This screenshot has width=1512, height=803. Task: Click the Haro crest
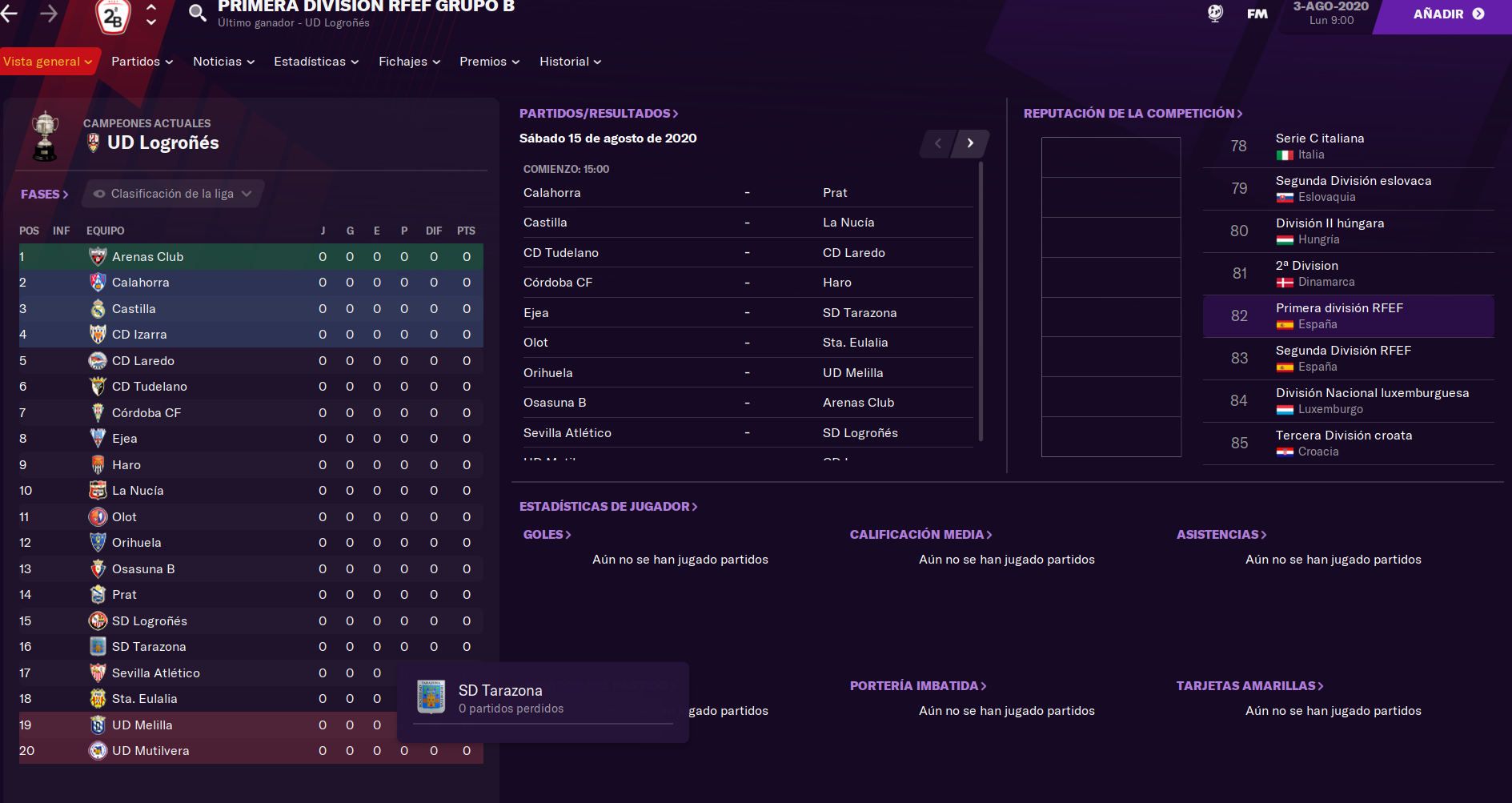point(98,465)
